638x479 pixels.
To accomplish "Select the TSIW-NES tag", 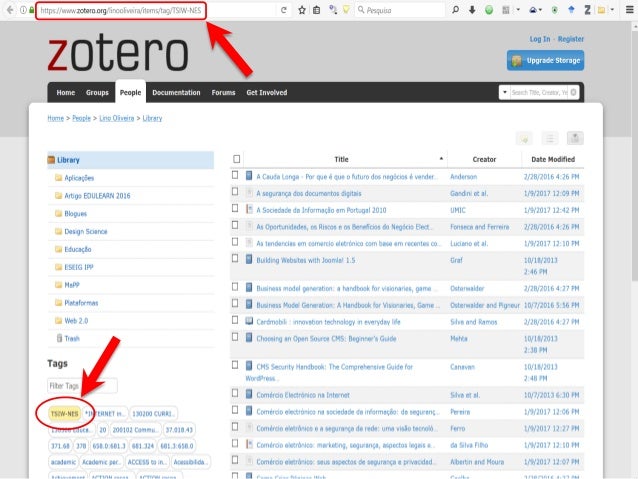I will pos(64,413).
